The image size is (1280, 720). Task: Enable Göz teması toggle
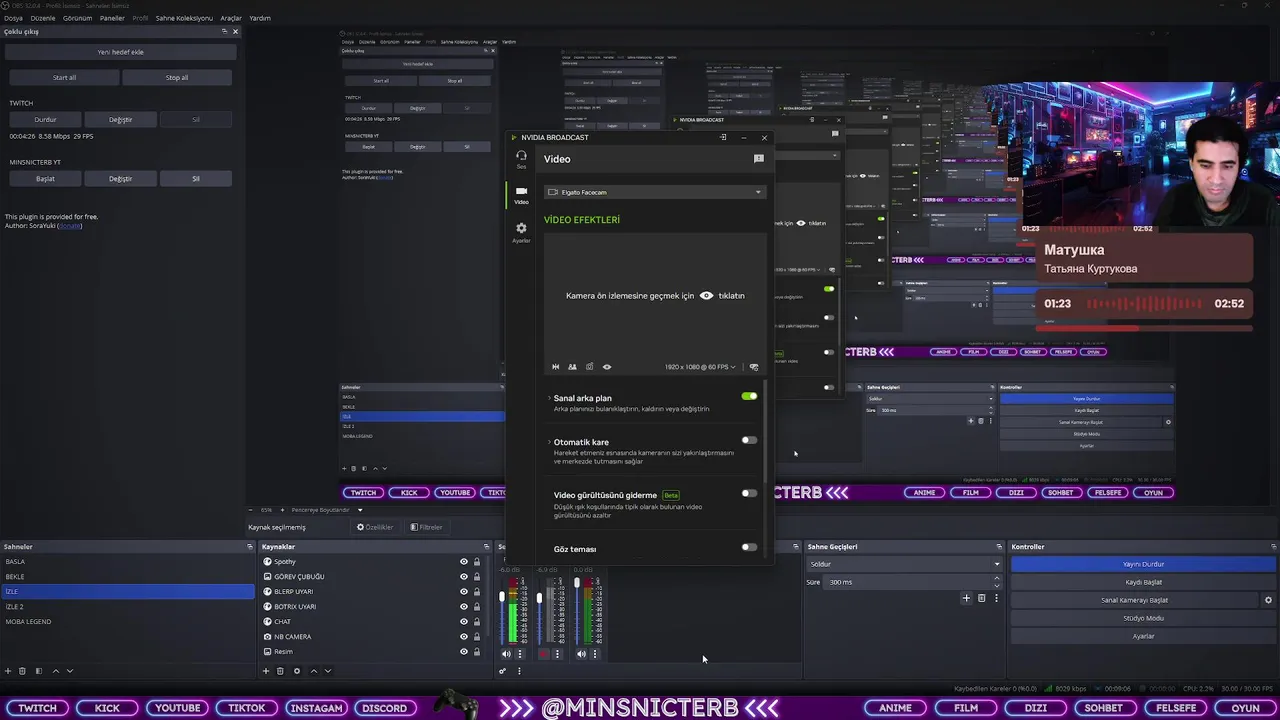pyautogui.click(x=749, y=547)
